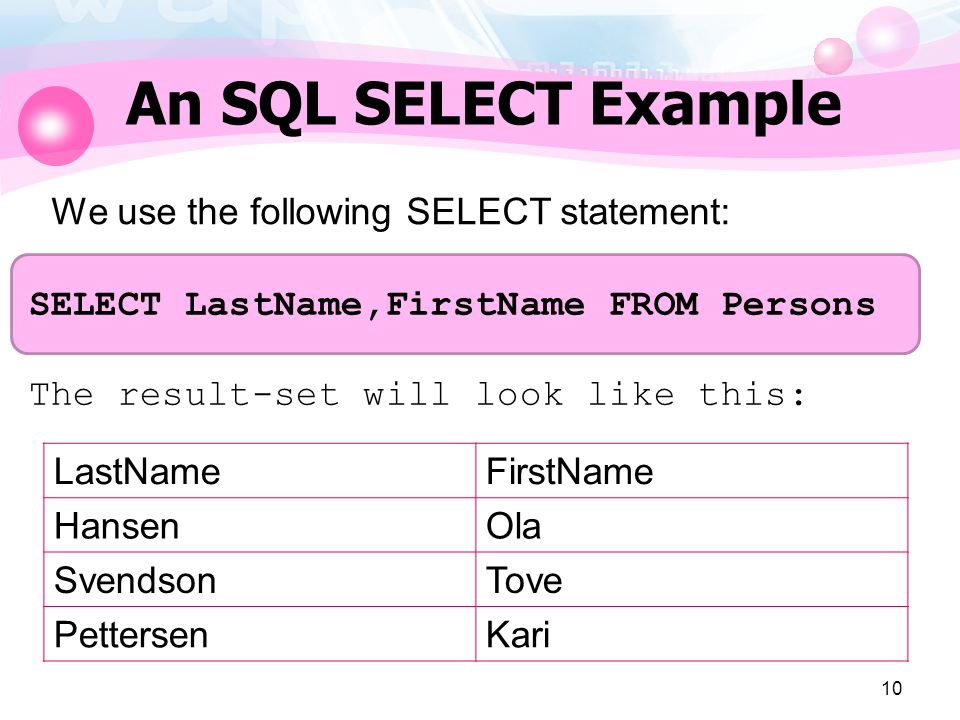The width and height of the screenshot is (960, 720).
Task: Select the Kari table cell
Action: 692,634
